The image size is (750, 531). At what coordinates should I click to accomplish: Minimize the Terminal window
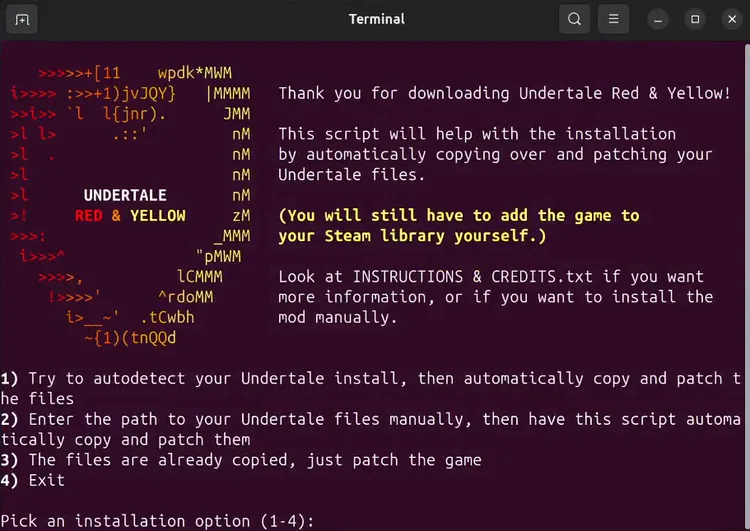click(658, 20)
